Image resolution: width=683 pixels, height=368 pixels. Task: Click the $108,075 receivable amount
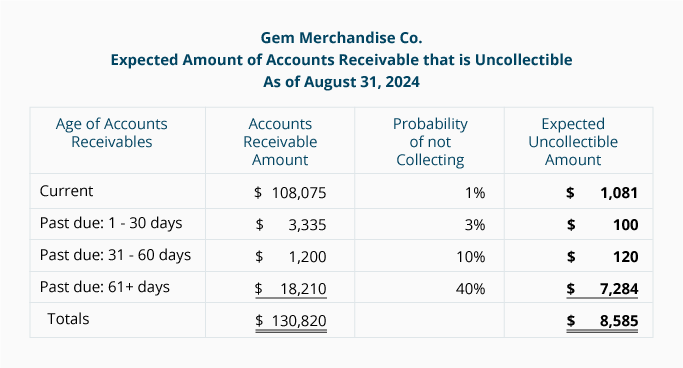(x=290, y=192)
